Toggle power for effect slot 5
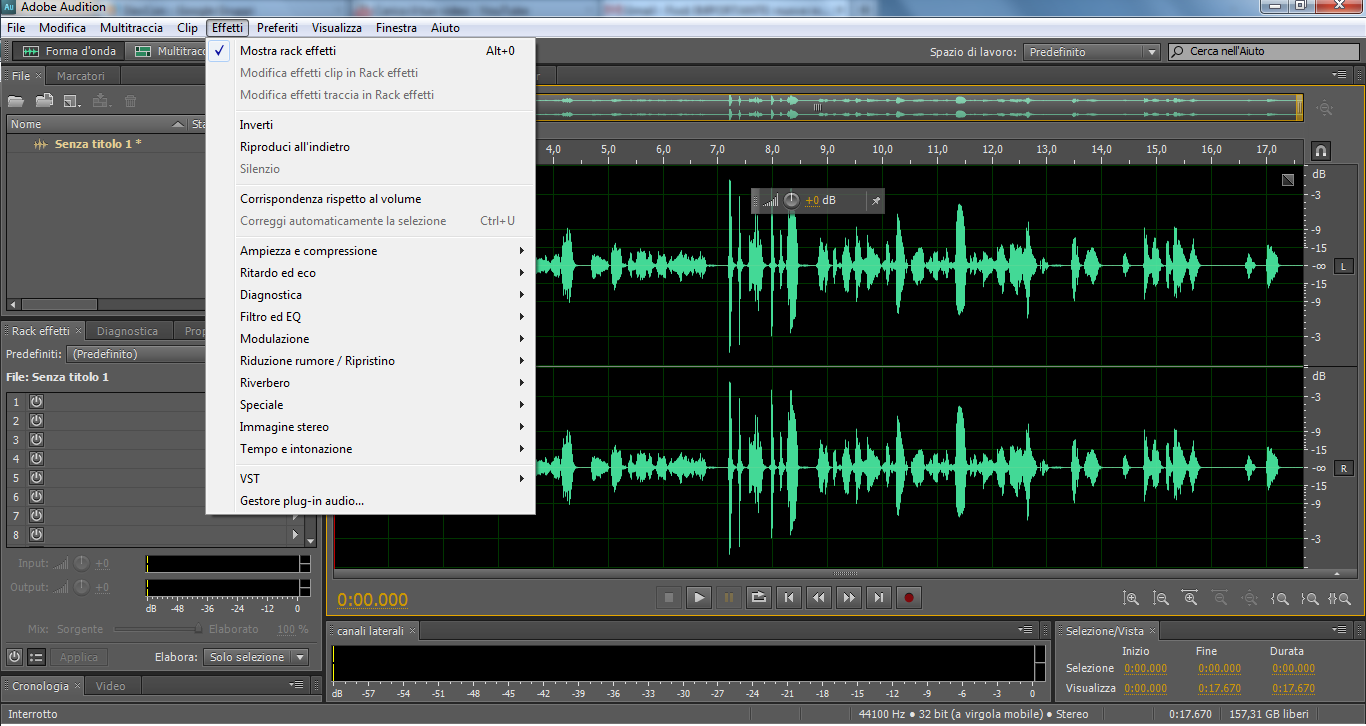The width and height of the screenshot is (1366, 726). pyautogui.click(x=36, y=478)
